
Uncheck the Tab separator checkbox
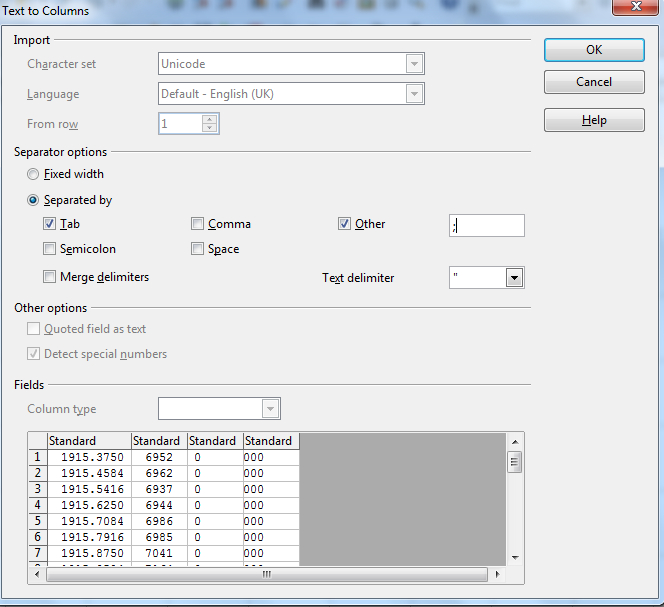point(50,224)
